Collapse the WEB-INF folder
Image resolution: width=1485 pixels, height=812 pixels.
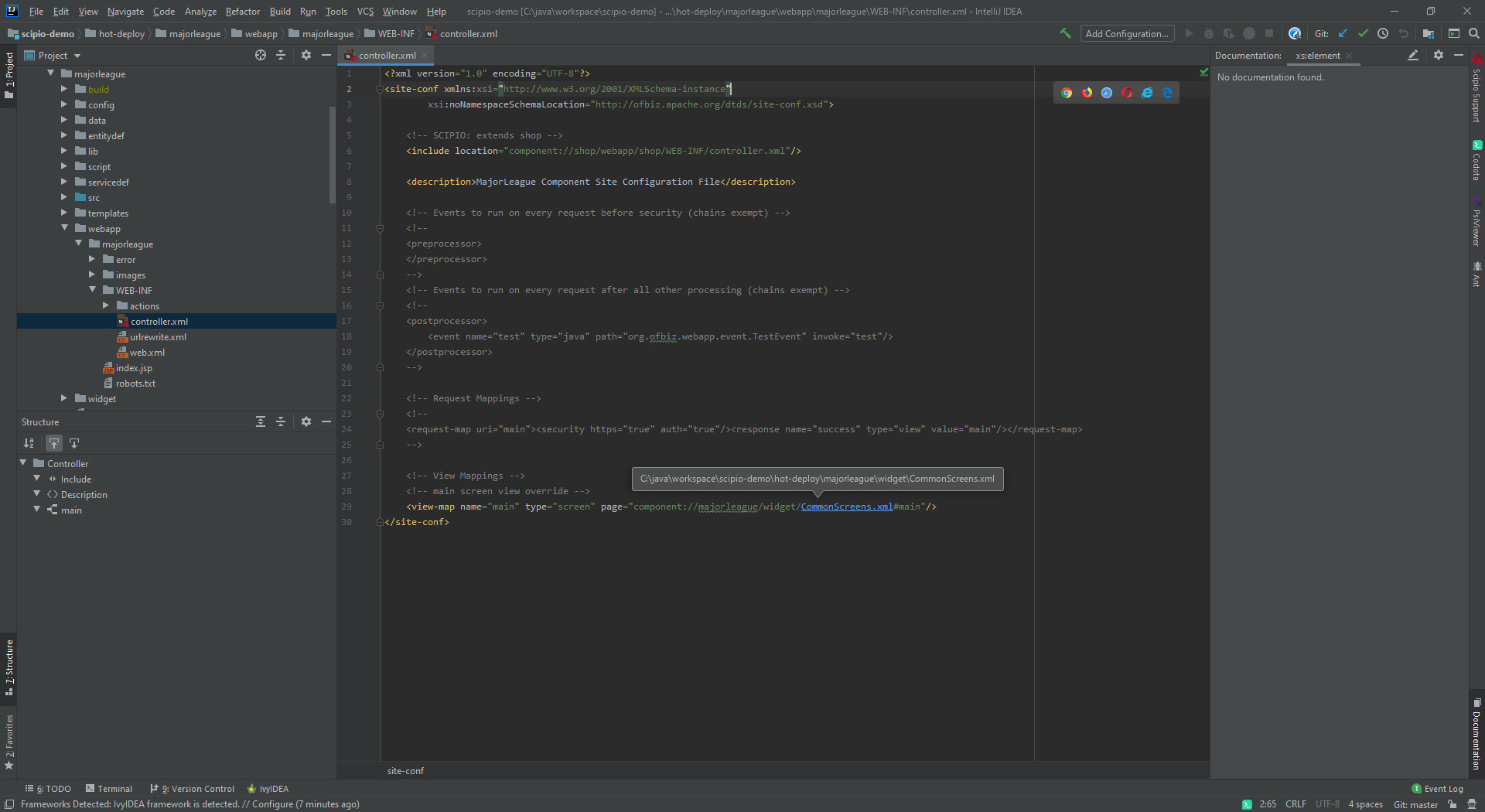pyautogui.click(x=92, y=290)
